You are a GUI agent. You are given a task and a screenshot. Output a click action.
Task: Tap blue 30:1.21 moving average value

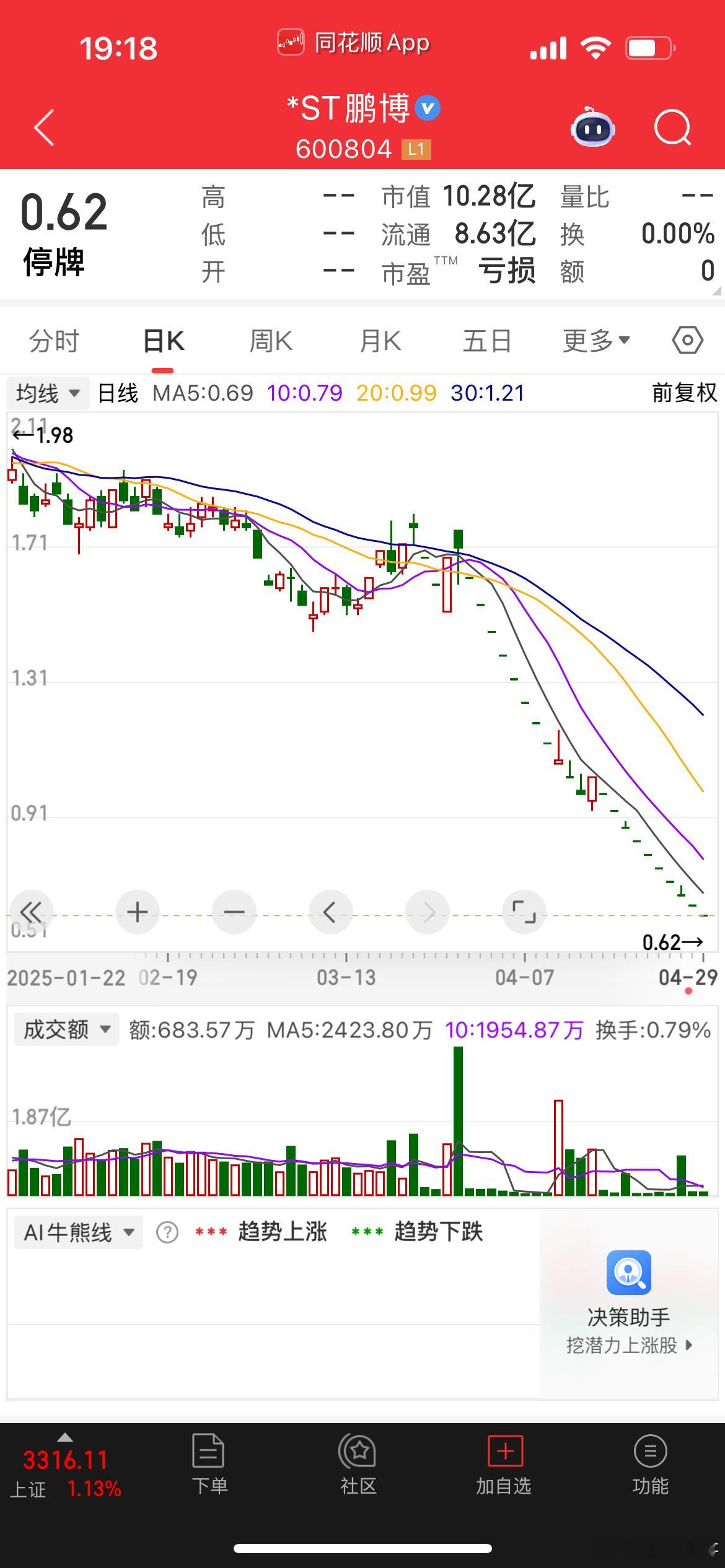488,393
